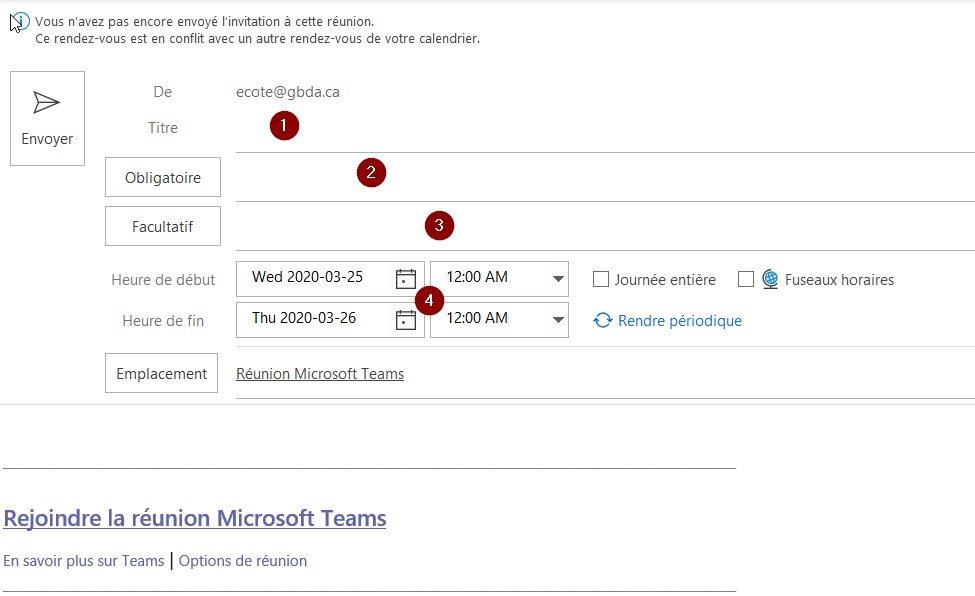This screenshot has height=596, width=975.
Task: Toggle the Fuseaux horaires checkbox
Action: [x=746, y=279]
